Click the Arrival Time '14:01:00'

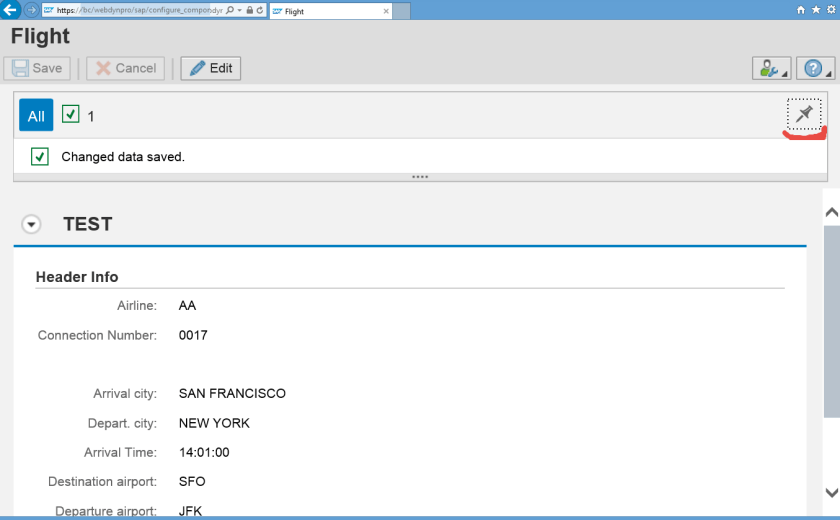tap(204, 453)
